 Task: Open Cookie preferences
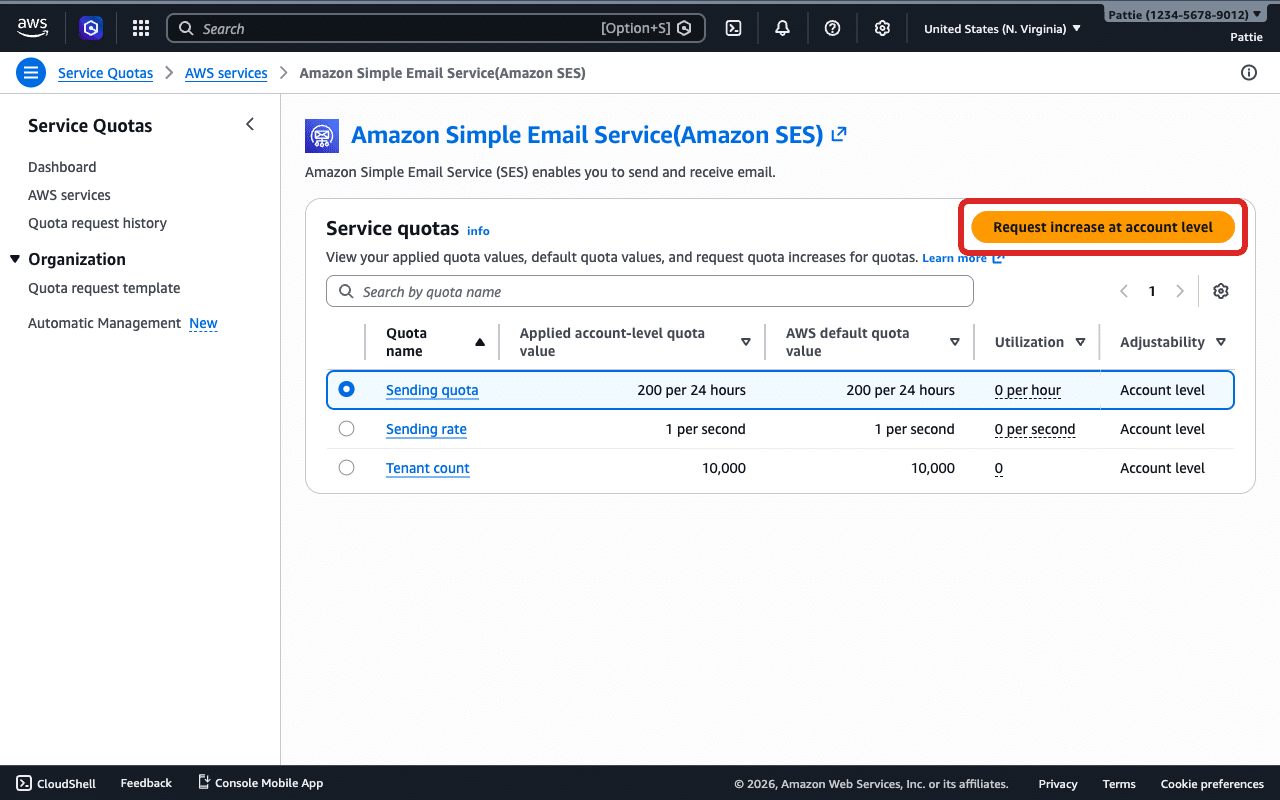(1212, 784)
